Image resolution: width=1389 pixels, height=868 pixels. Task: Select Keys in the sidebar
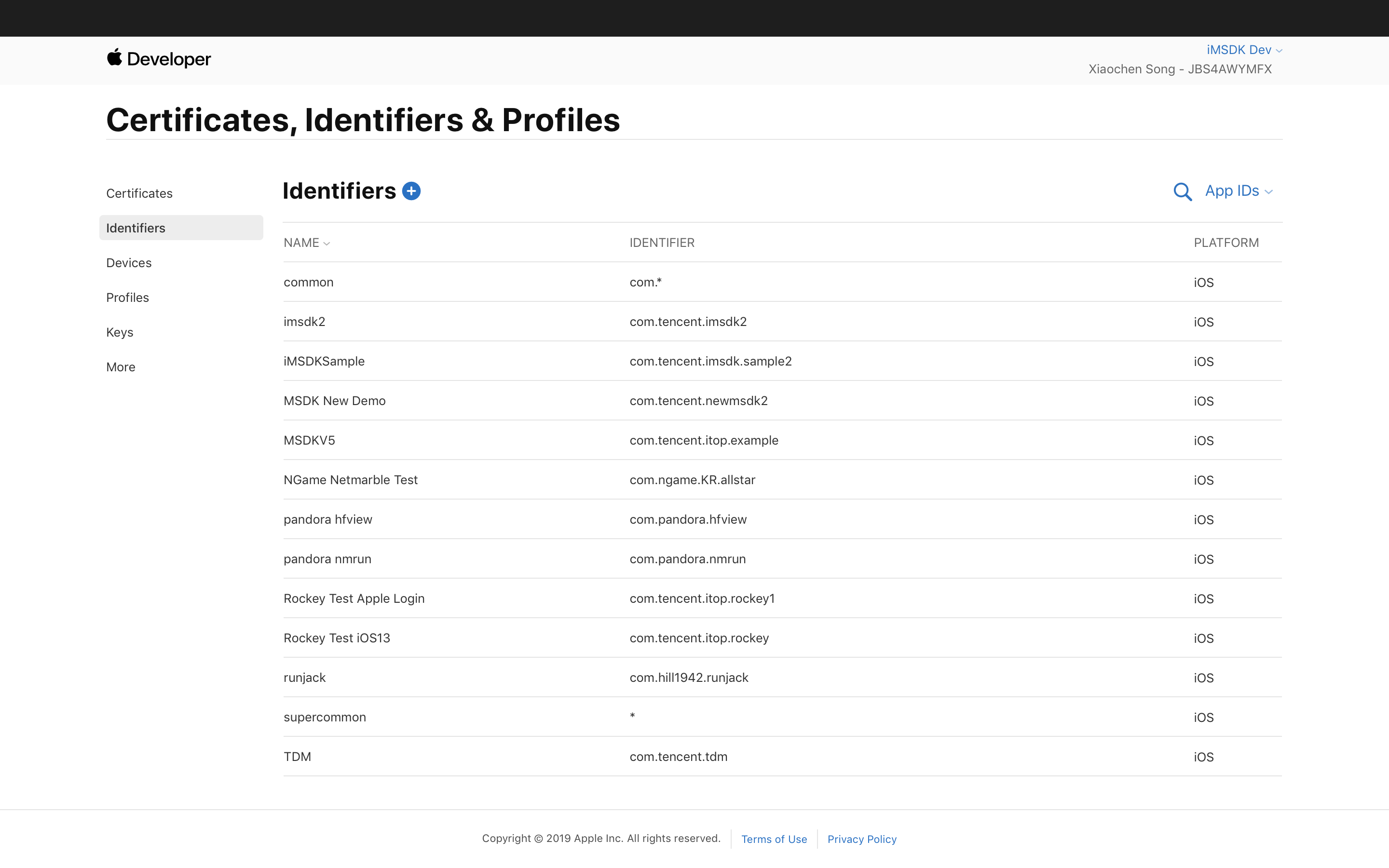click(120, 332)
